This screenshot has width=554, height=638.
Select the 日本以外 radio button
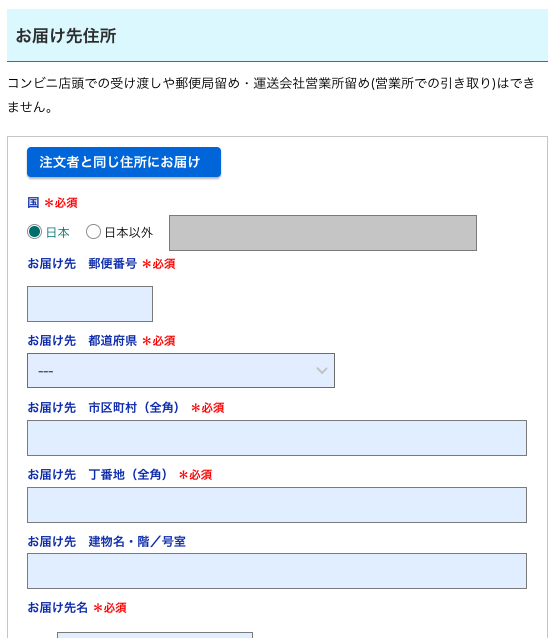(x=93, y=232)
